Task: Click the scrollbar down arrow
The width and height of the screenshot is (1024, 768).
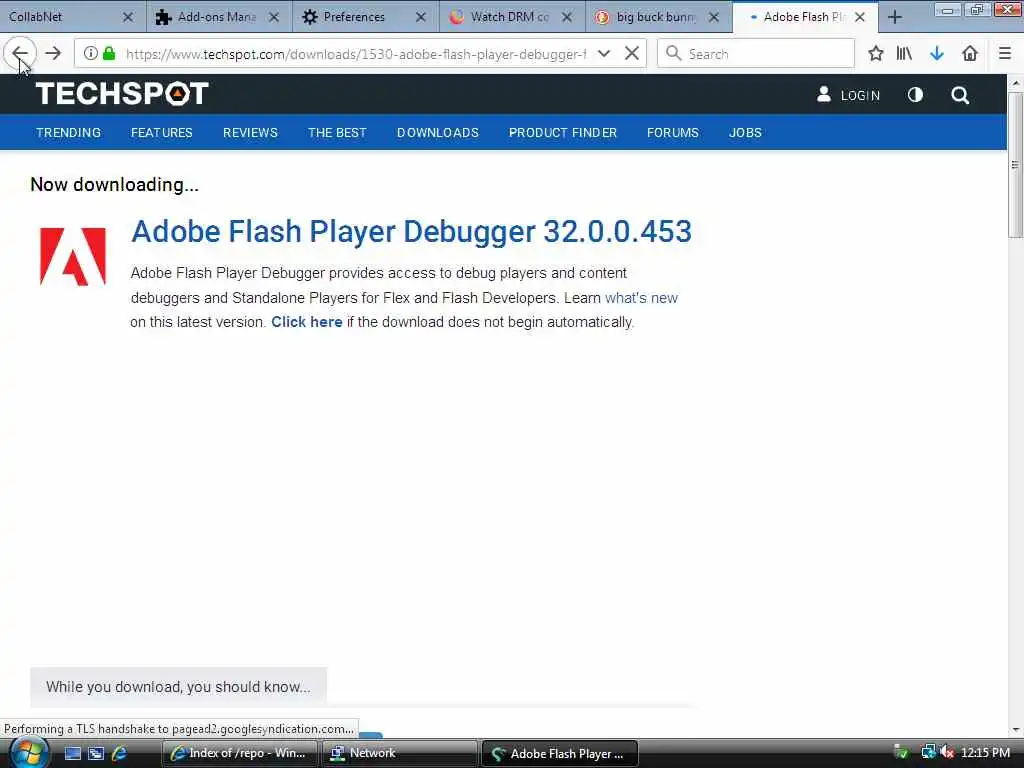Action: tap(1016, 729)
